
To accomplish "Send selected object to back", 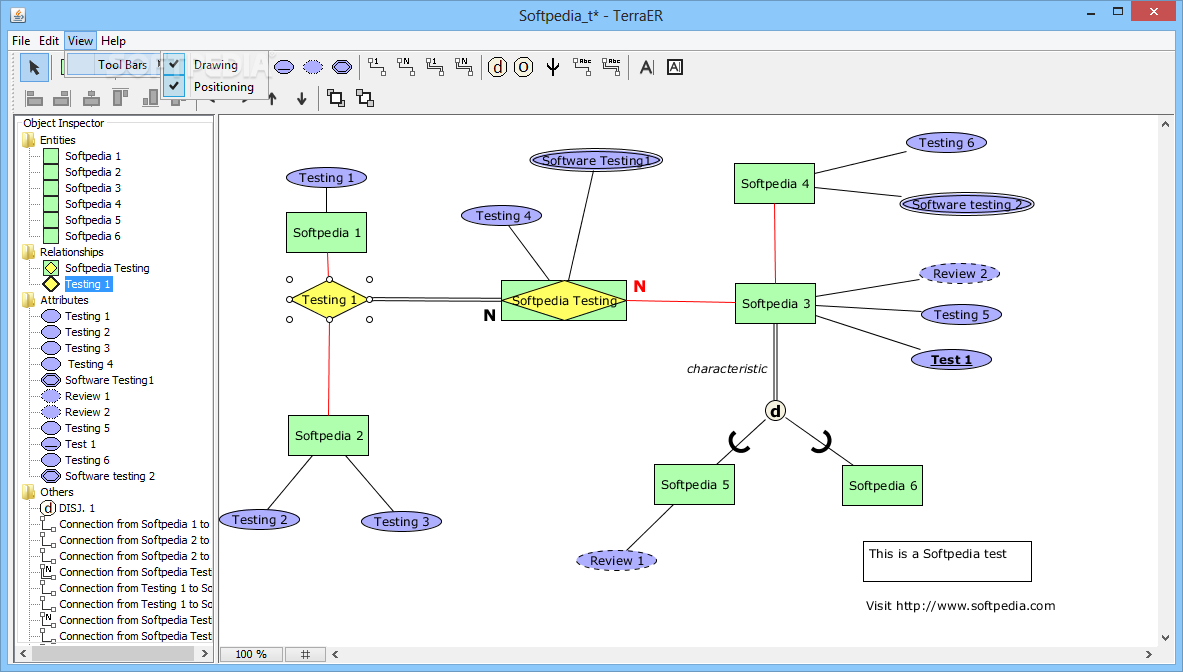I will (x=365, y=98).
